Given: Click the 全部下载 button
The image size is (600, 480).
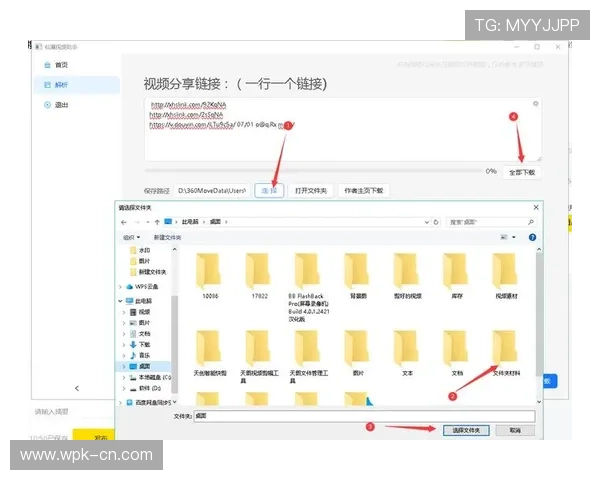Looking at the screenshot, I should click(522, 172).
